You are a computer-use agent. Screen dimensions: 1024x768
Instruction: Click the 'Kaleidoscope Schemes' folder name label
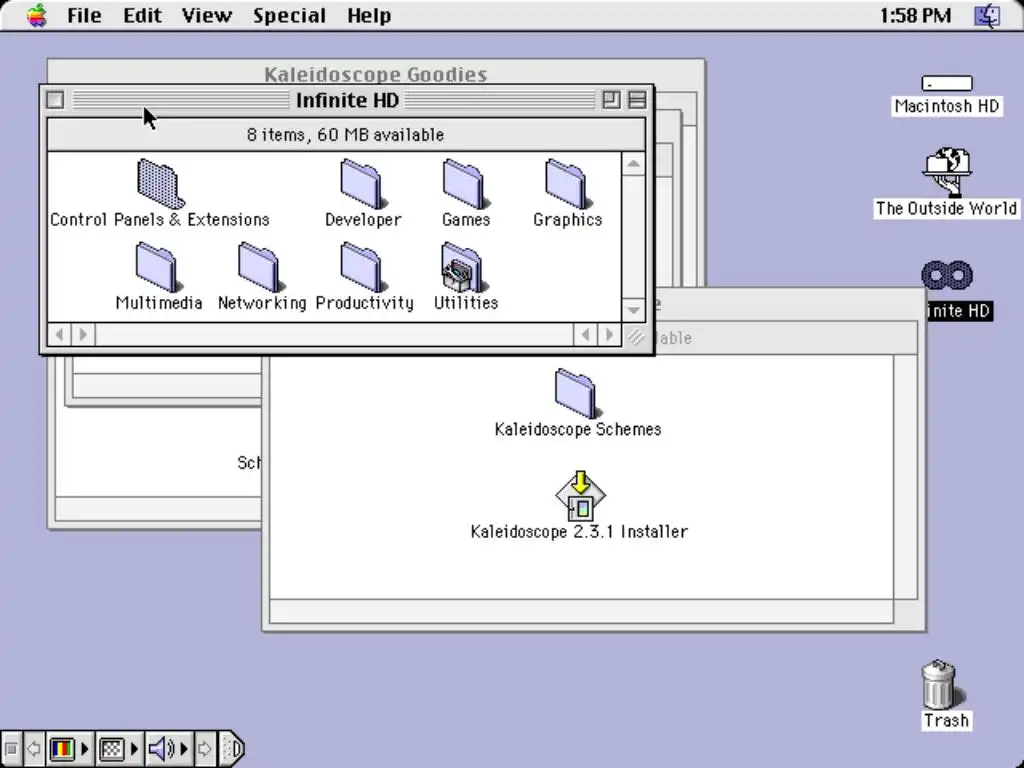point(578,429)
